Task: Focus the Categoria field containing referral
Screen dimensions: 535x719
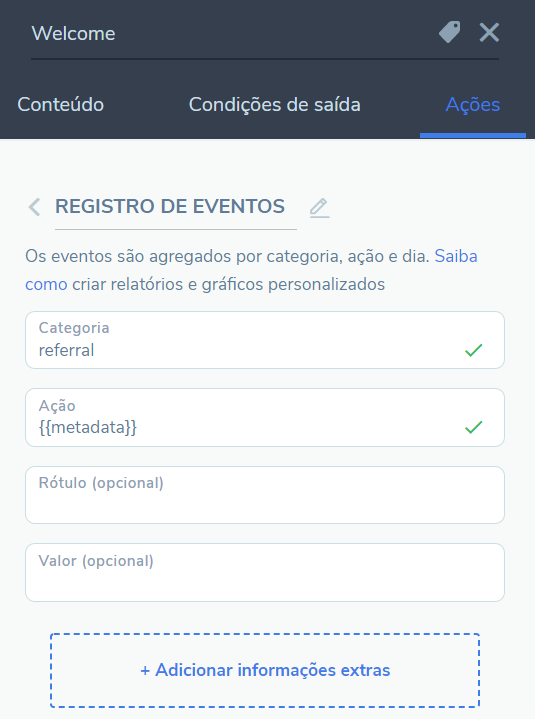Action: 265,340
